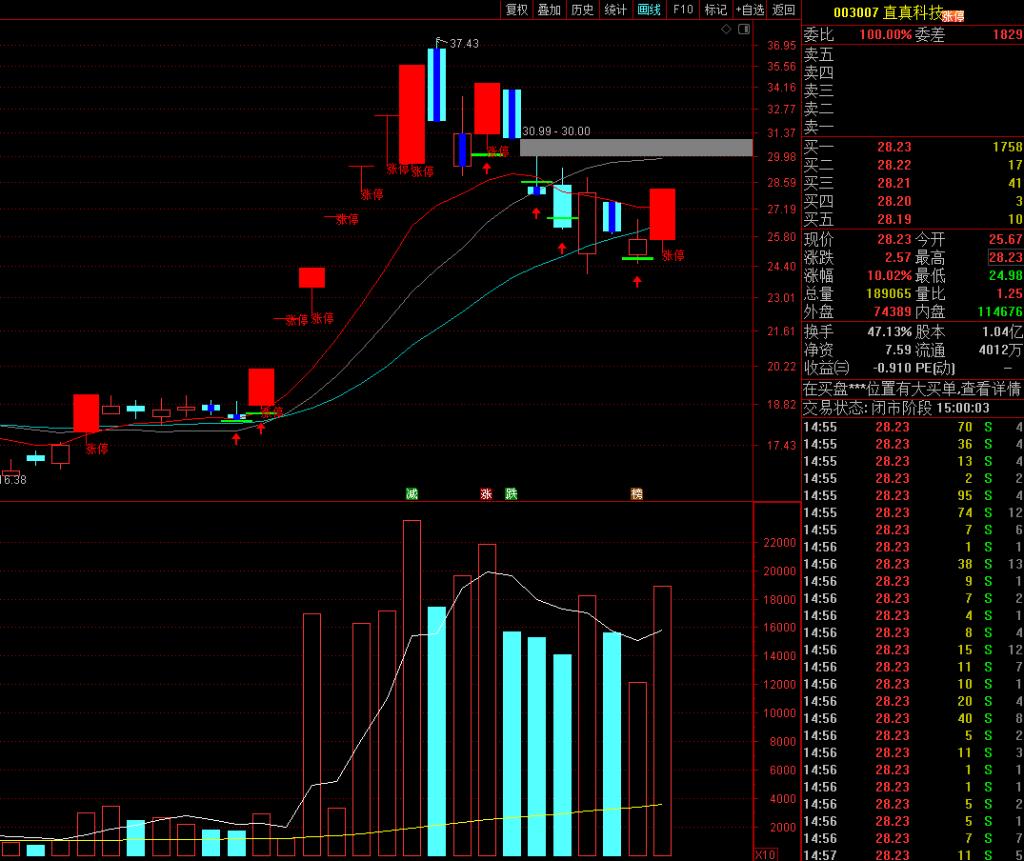Screen dimensions: 1024x861
Task: Click the 涨停 badge beside stock name
Action: (952, 16)
